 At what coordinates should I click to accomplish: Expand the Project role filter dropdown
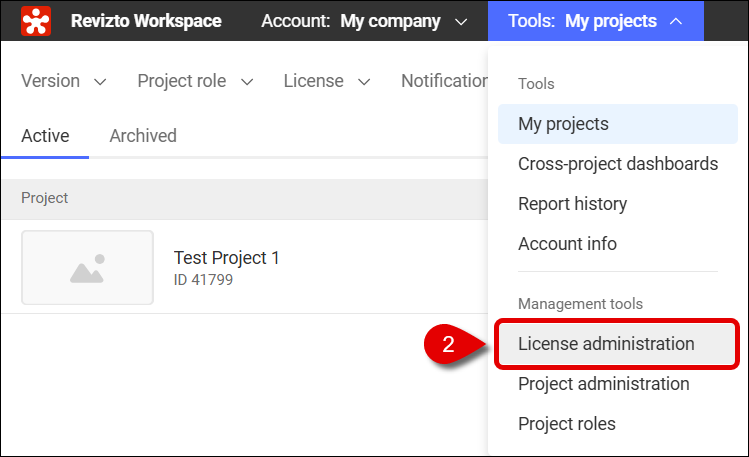[x=195, y=81]
